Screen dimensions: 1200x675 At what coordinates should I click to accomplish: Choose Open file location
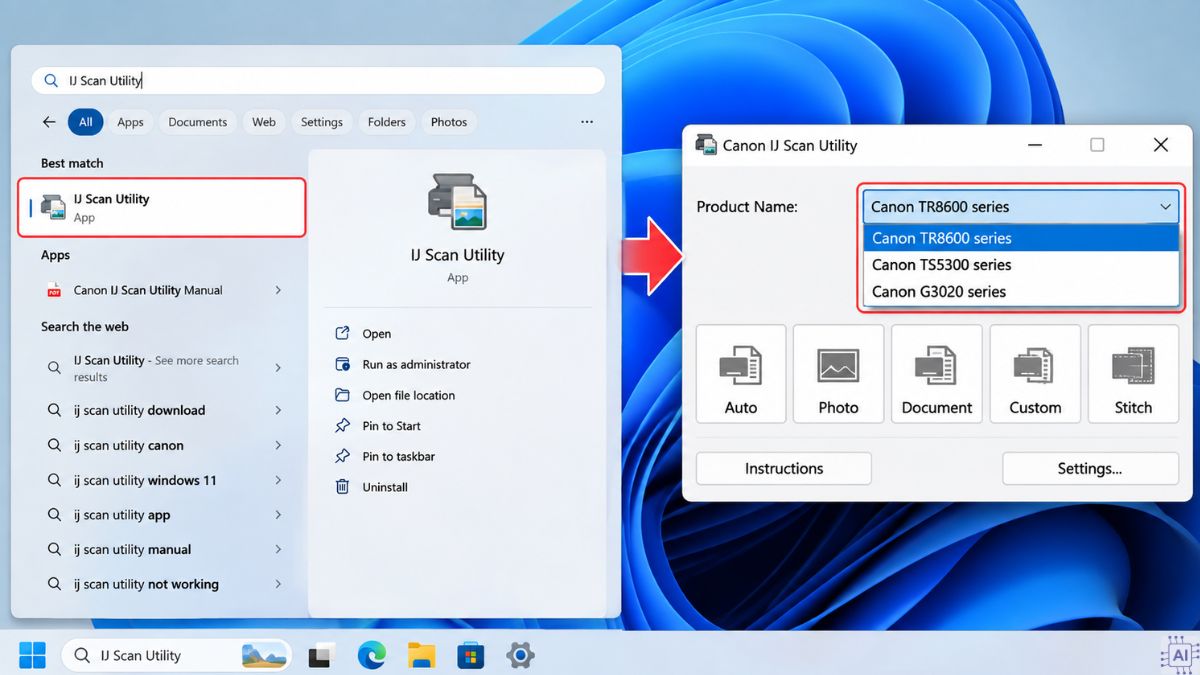[x=394, y=395]
